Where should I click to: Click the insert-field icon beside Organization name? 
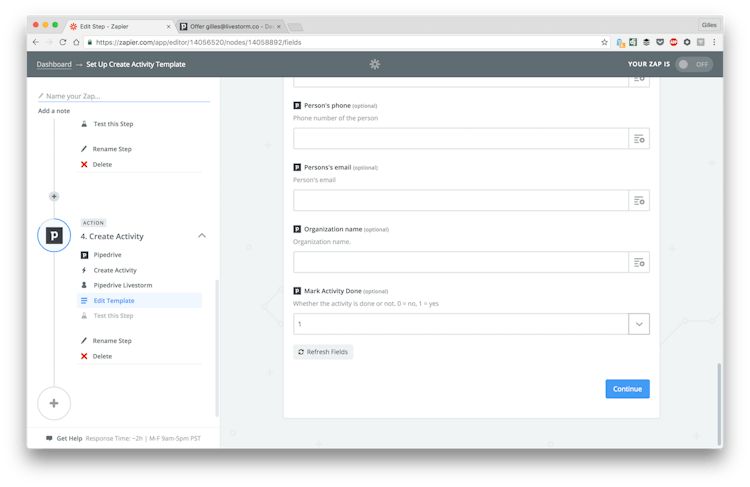click(638, 263)
